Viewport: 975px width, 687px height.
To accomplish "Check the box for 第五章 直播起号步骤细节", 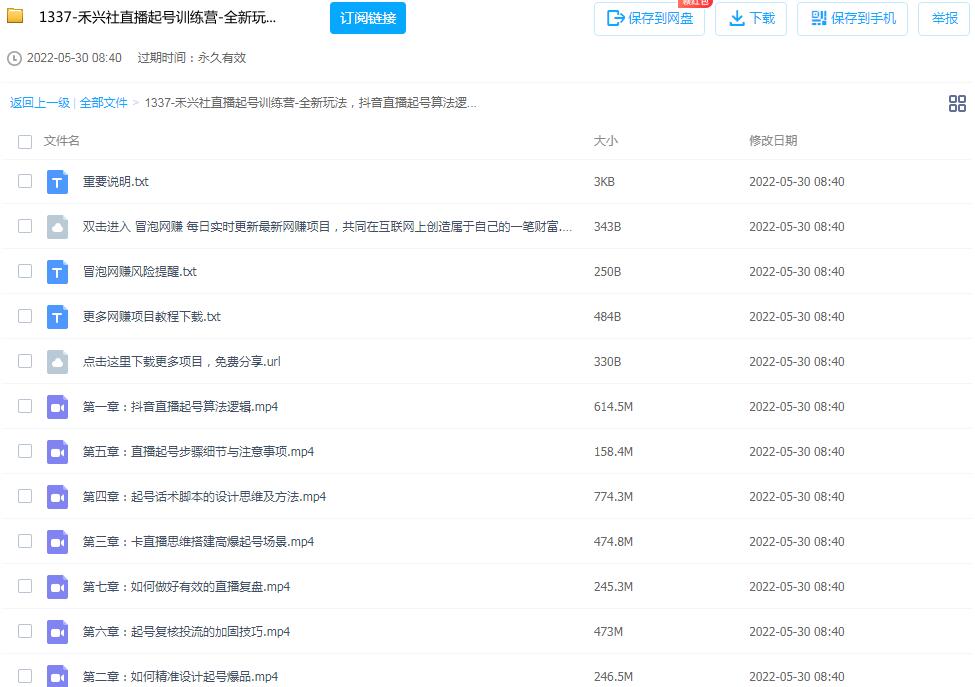I will (x=25, y=451).
